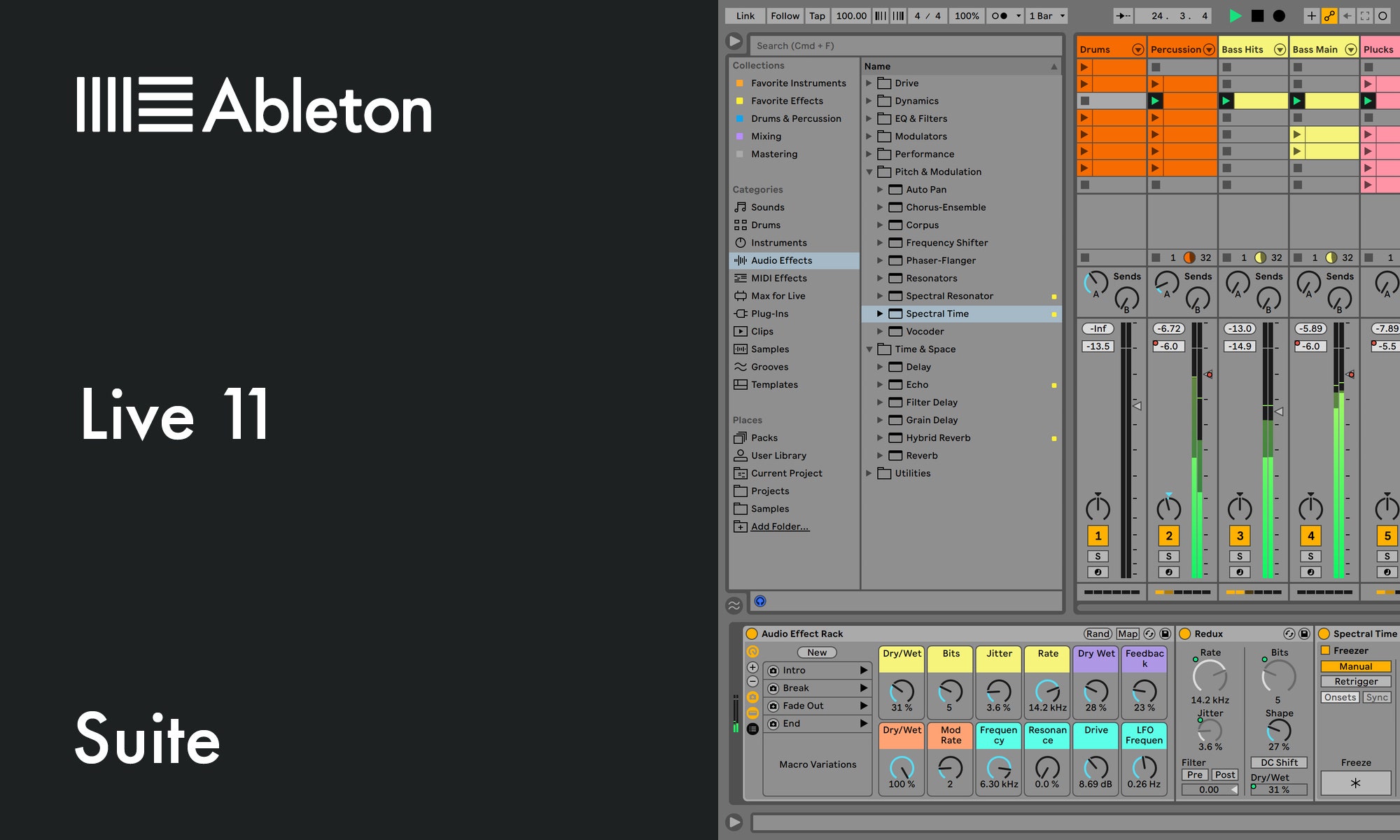This screenshot has width=1400, height=840.
Task: Hot-swap the Redux device preset
Action: tap(1290, 633)
